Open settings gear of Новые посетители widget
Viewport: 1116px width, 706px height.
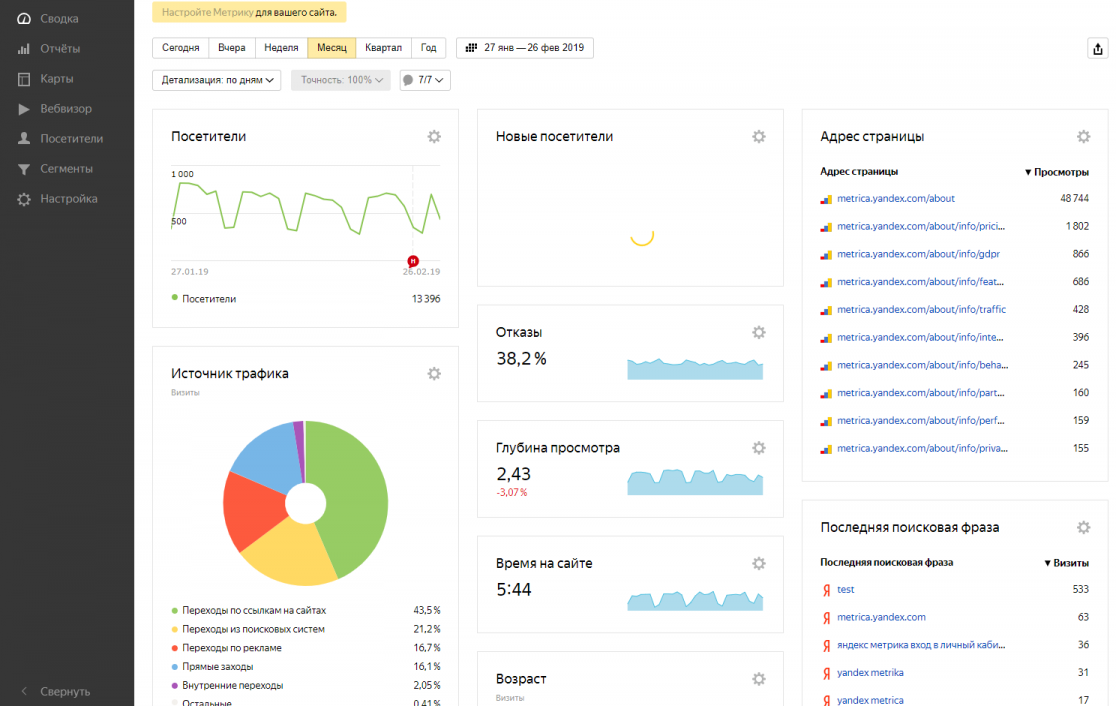point(759,137)
